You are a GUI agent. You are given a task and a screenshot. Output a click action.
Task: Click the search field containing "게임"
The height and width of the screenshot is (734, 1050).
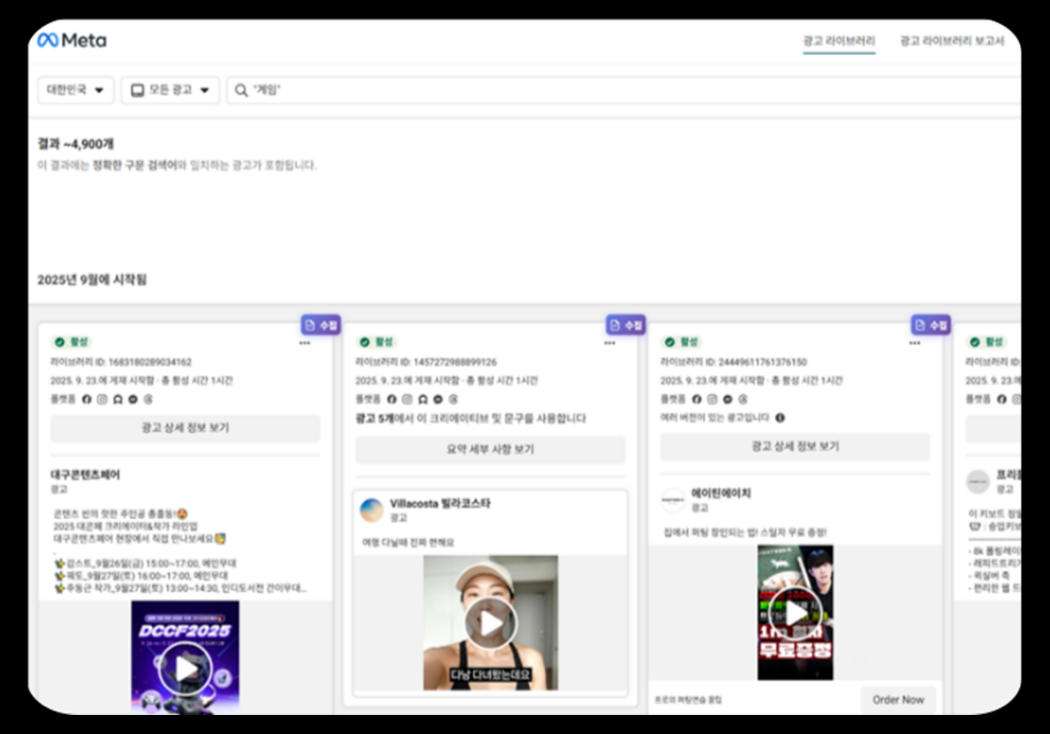tap(624, 90)
